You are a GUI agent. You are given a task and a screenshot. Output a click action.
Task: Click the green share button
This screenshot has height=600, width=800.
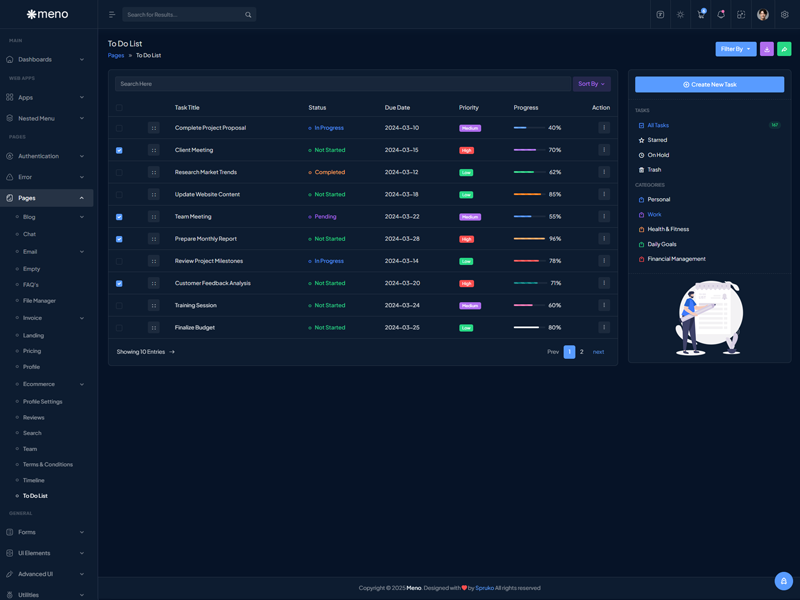tap(784, 49)
